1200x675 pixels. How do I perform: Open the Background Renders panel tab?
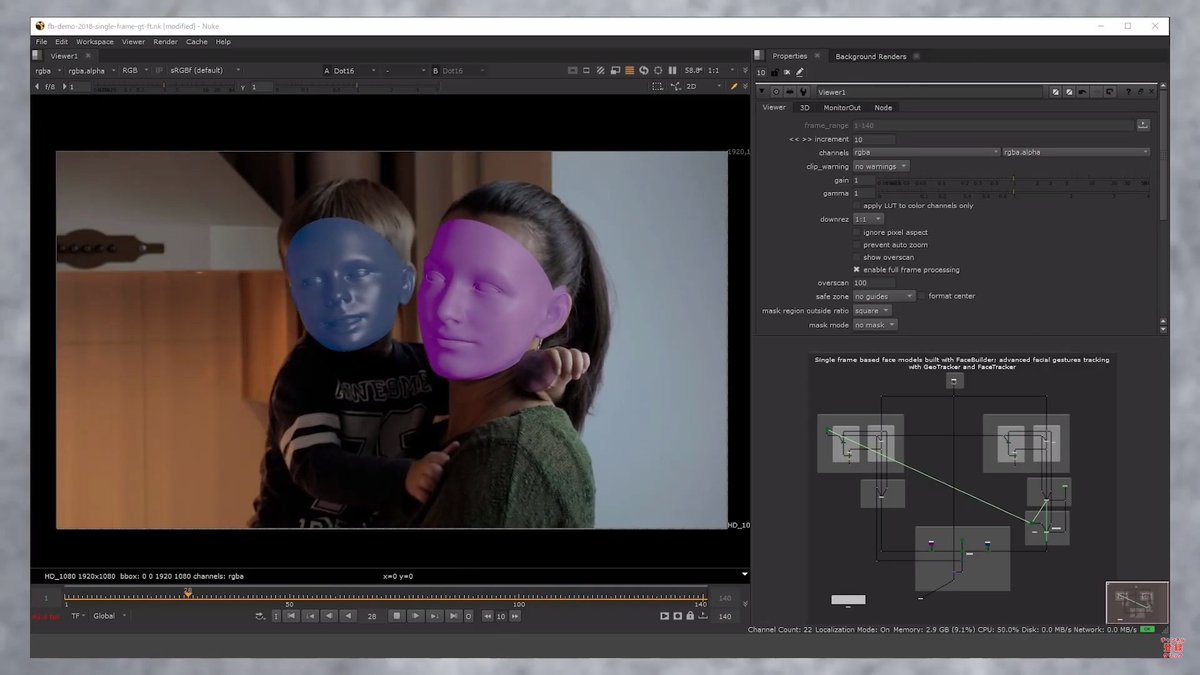(x=871, y=56)
